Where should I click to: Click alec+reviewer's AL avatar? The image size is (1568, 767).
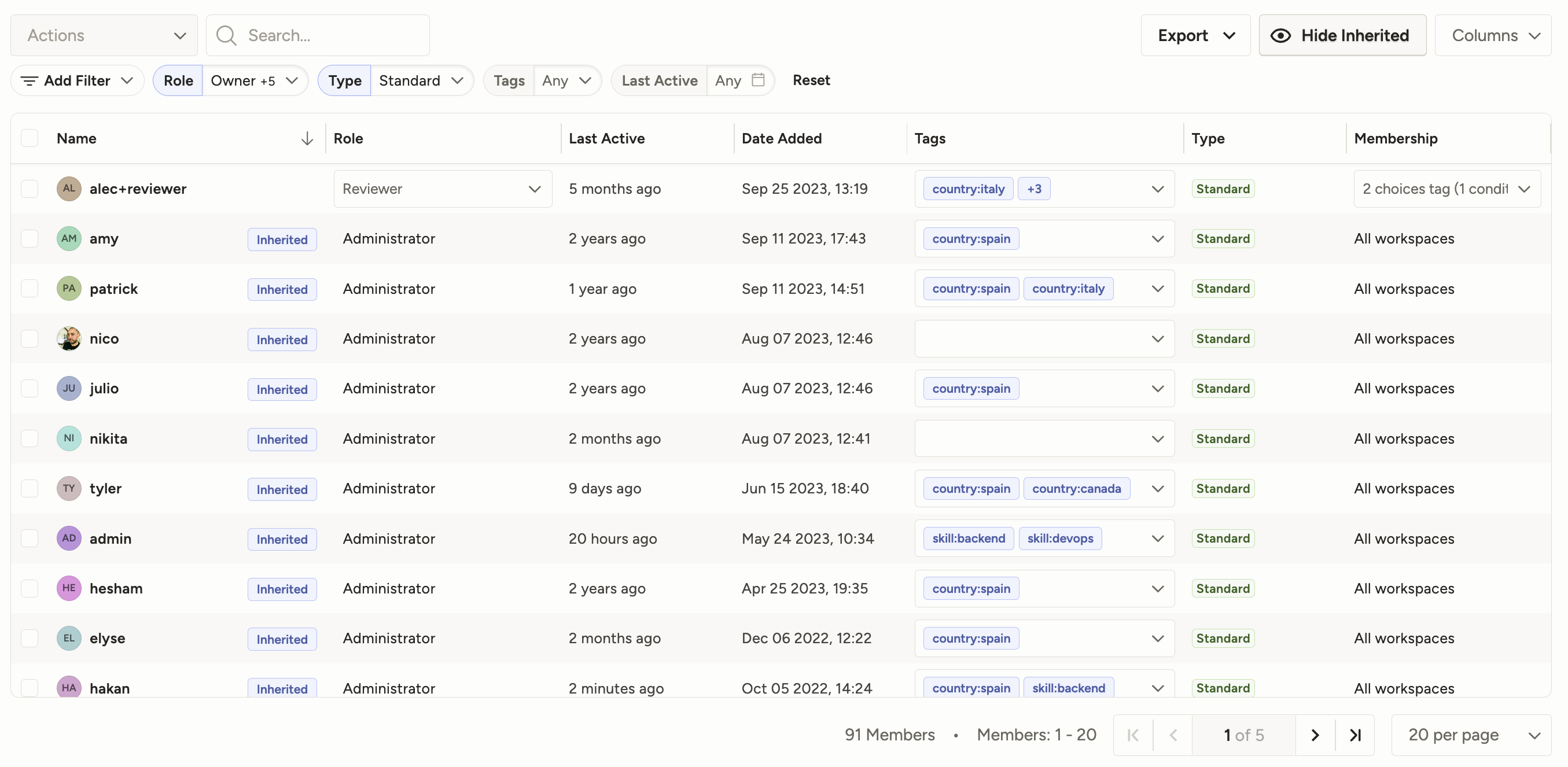coord(69,189)
